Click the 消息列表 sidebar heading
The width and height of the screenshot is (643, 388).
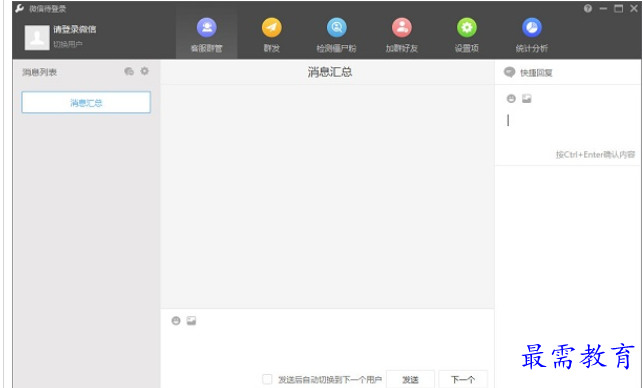tap(39, 72)
